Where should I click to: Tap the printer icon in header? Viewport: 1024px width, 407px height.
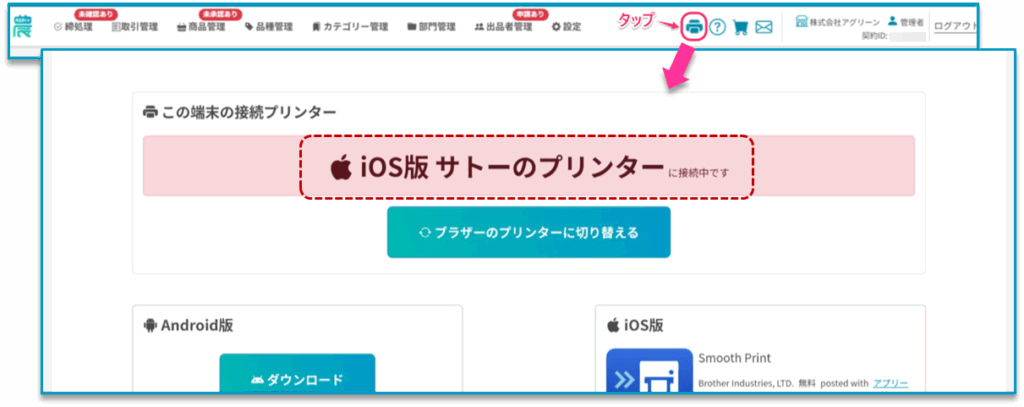tap(694, 27)
